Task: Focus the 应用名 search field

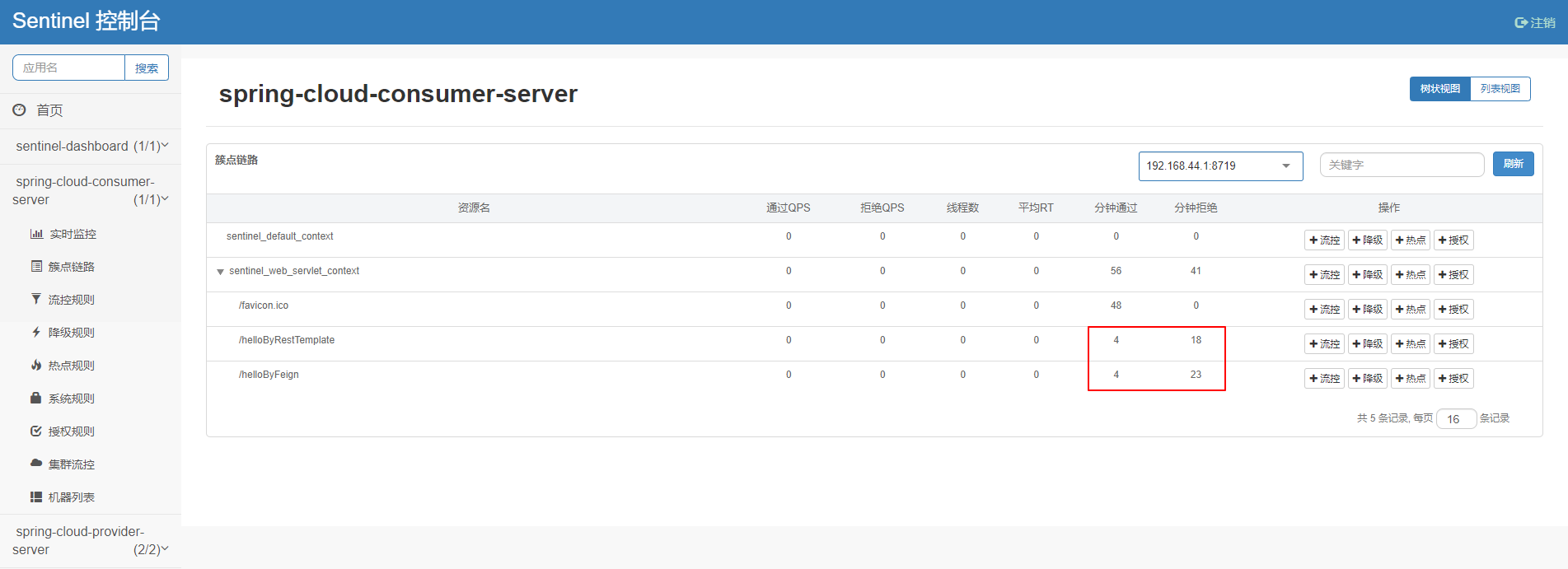Action: pyautogui.click(x=68, y=68)
